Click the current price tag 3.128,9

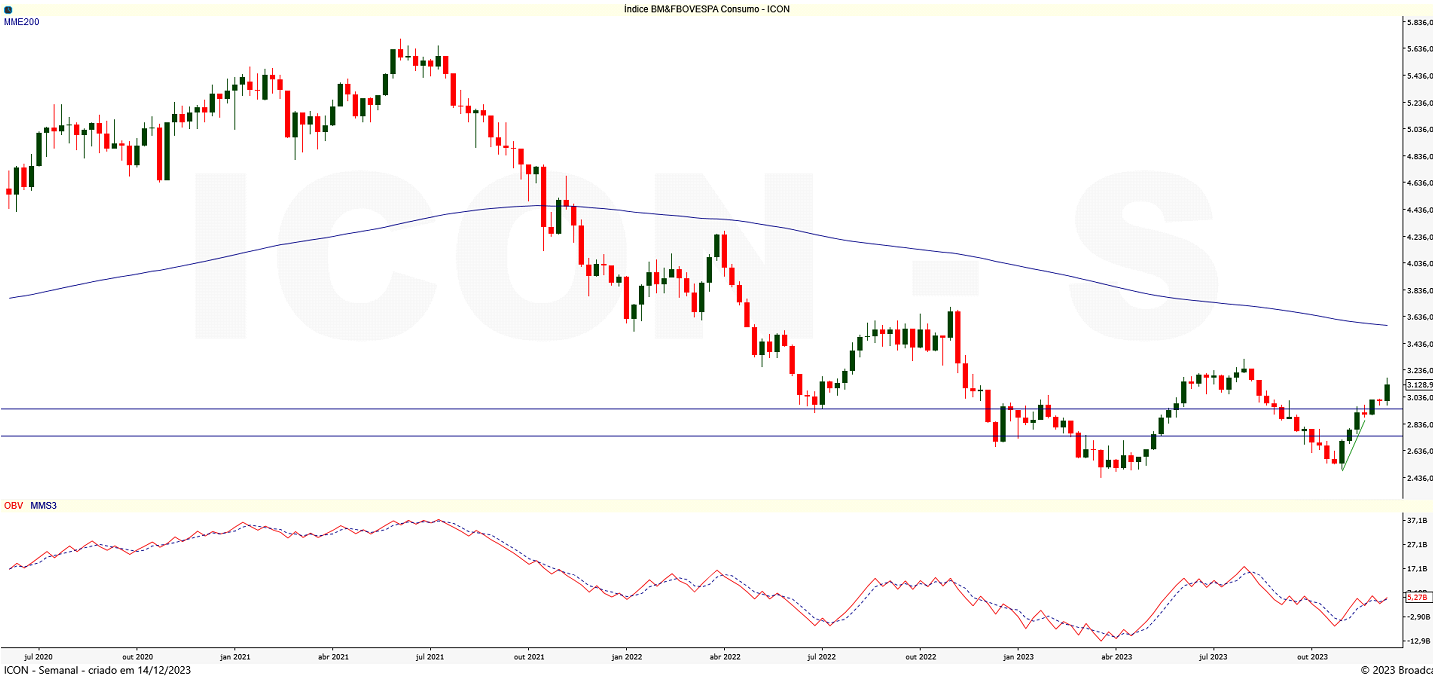[1419, 385]
